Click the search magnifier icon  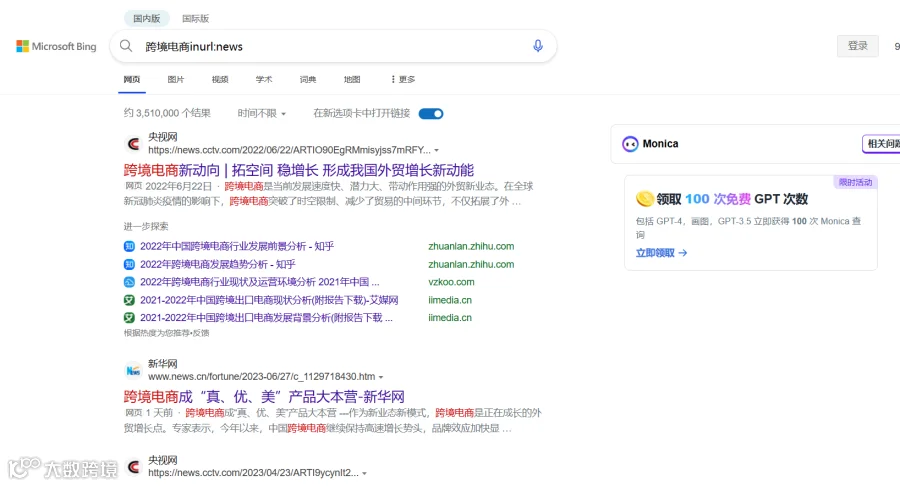(126, 46)
